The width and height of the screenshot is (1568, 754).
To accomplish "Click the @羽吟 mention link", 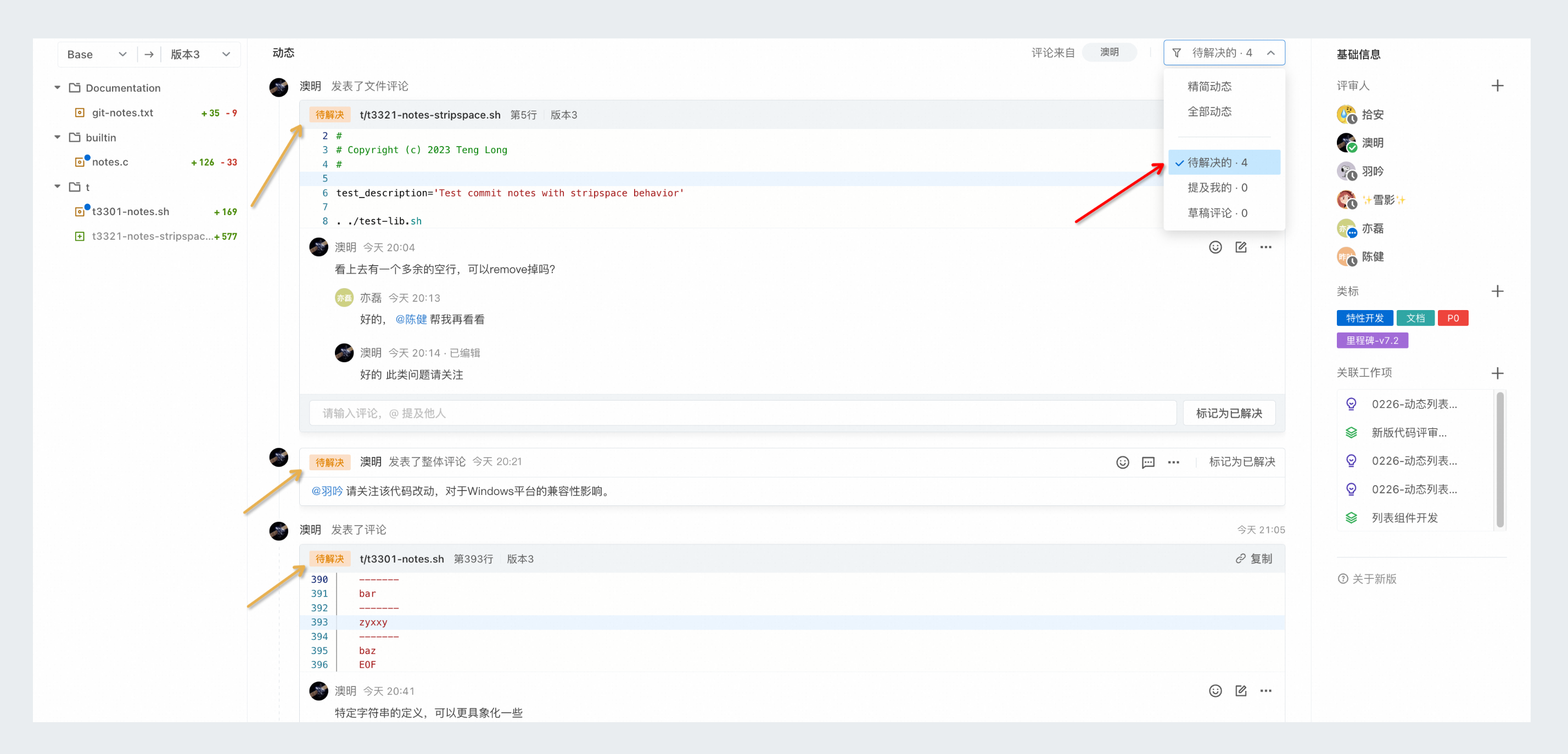I will coord(327,491).
